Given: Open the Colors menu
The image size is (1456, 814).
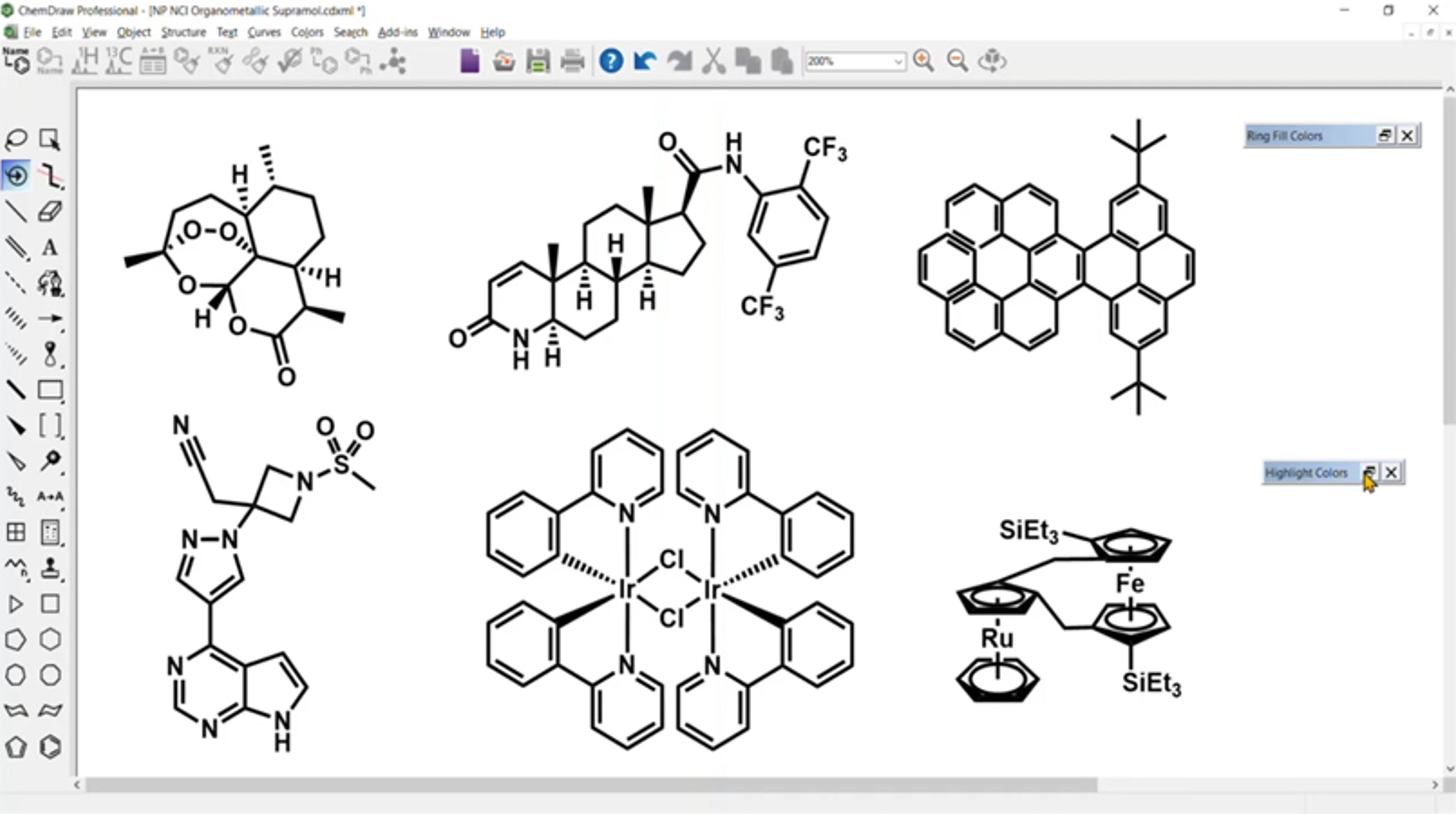Looking at the screenshot, I should tap(307, 32).
